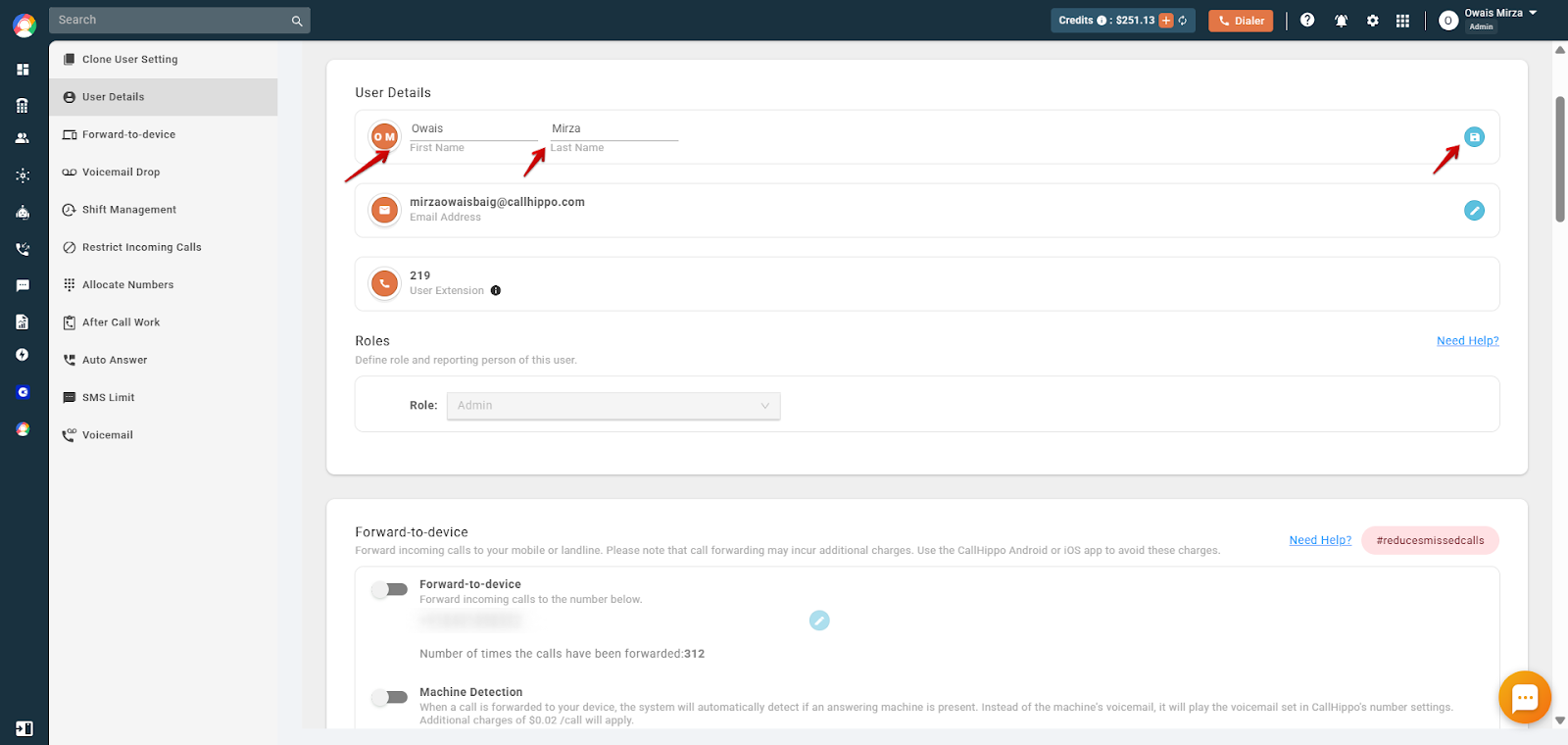The height and width of the screenshot is (745, 1568).
Task: Open notifications bell icon
Action: point(1341,21)
